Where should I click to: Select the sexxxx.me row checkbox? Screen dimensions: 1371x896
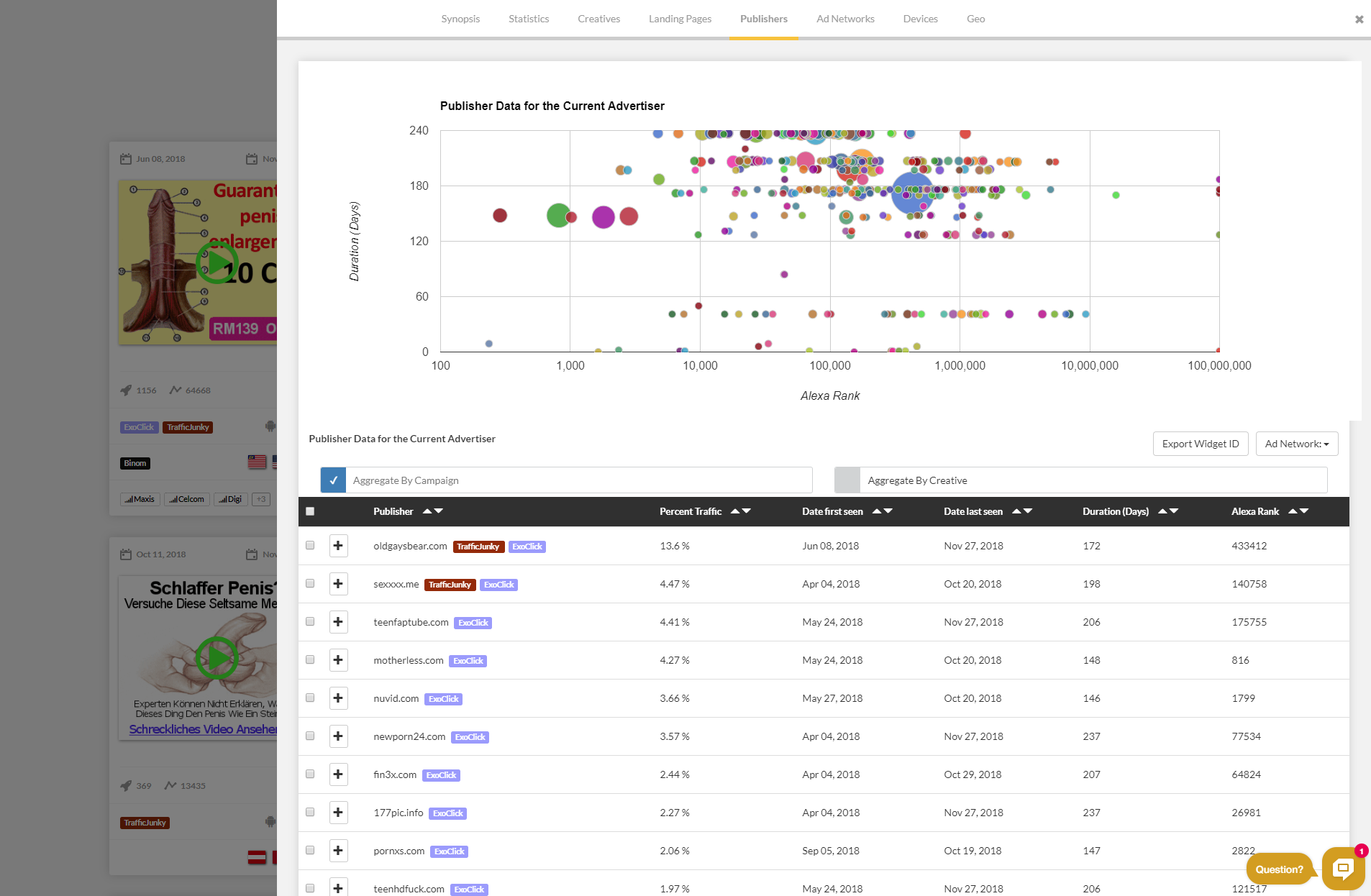coord(310,583)
